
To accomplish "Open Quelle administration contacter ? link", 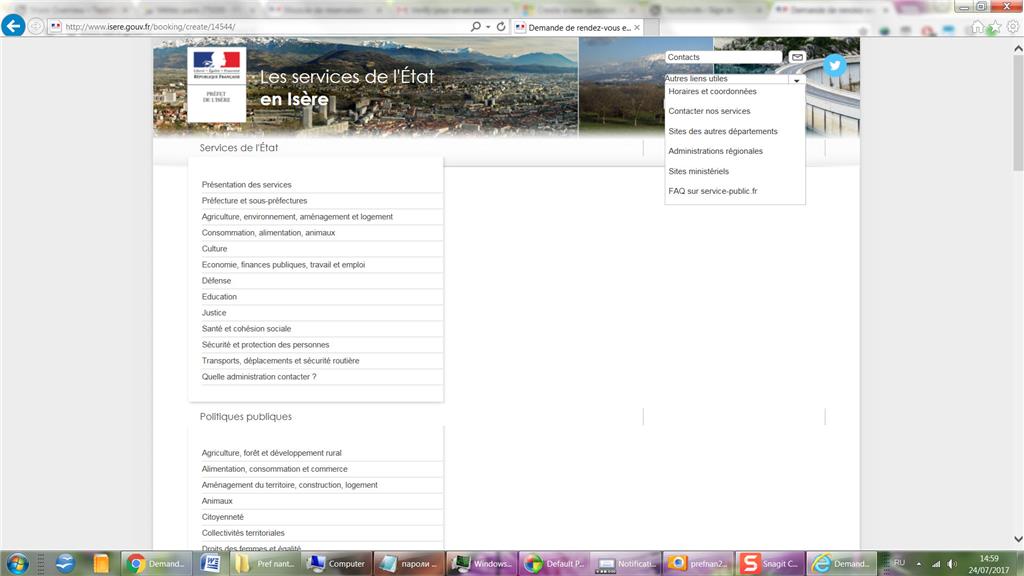I will click(259, 377).
